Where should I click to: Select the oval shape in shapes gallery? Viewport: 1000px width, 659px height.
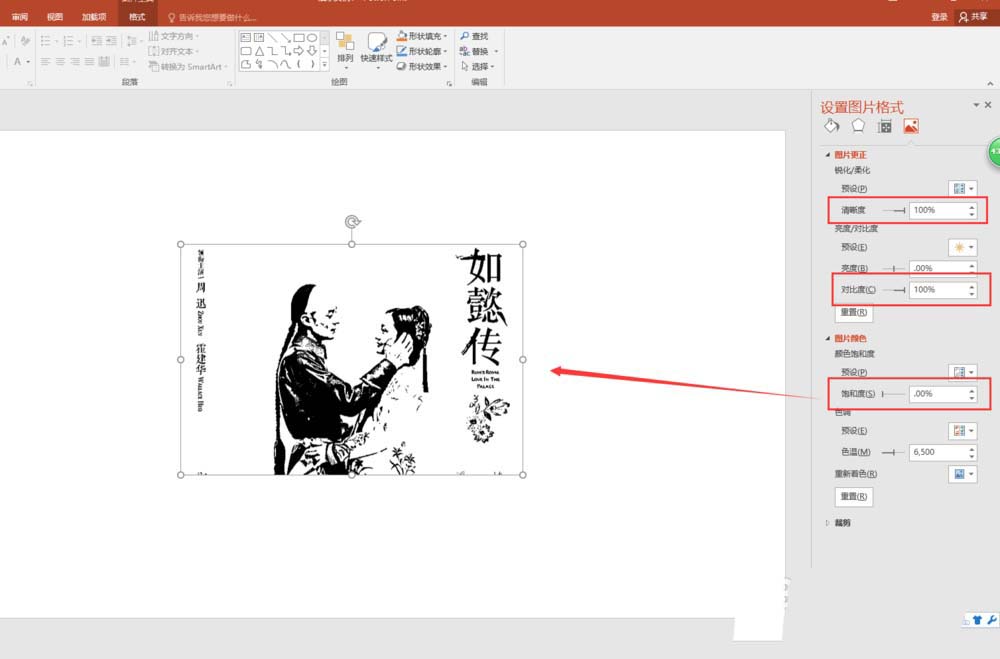coord(312,38)
